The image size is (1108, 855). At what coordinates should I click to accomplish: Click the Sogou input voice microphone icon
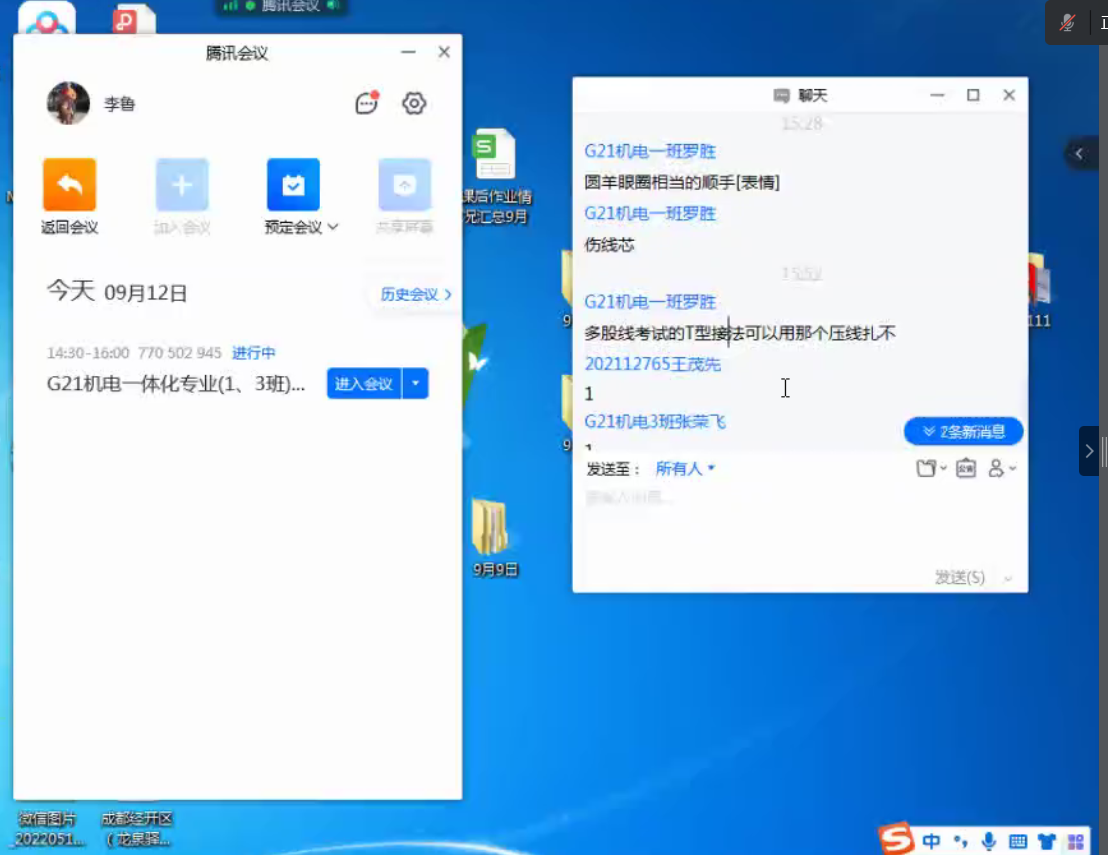point(989,841)
